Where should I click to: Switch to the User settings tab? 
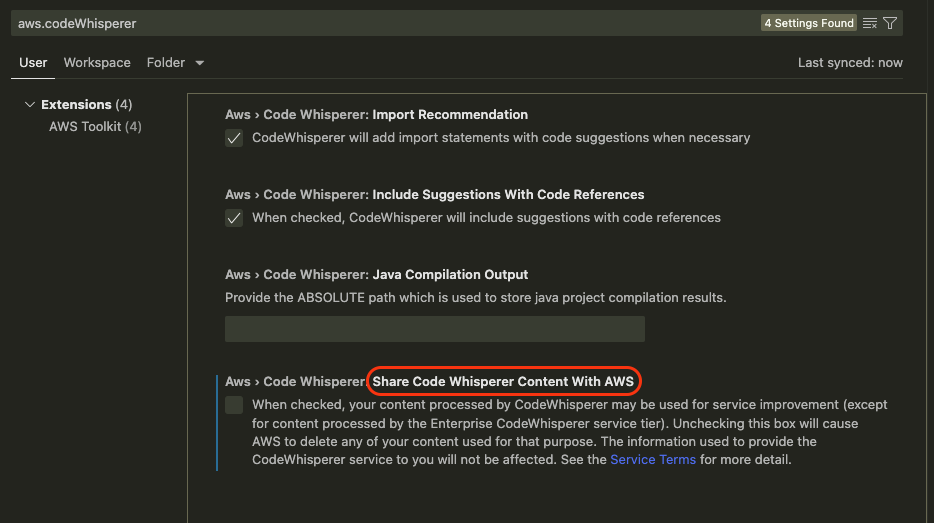(x=33, y=62)
